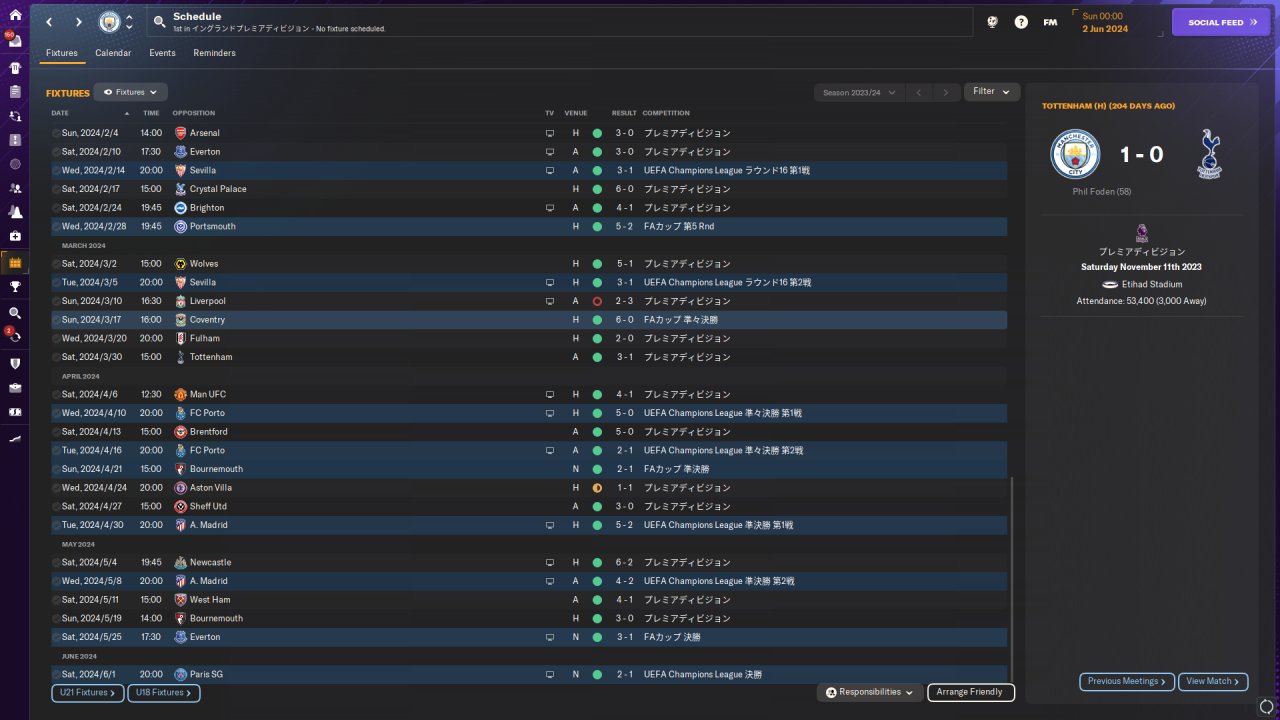Click the Etihad Stadium link

pos(1152,285)
